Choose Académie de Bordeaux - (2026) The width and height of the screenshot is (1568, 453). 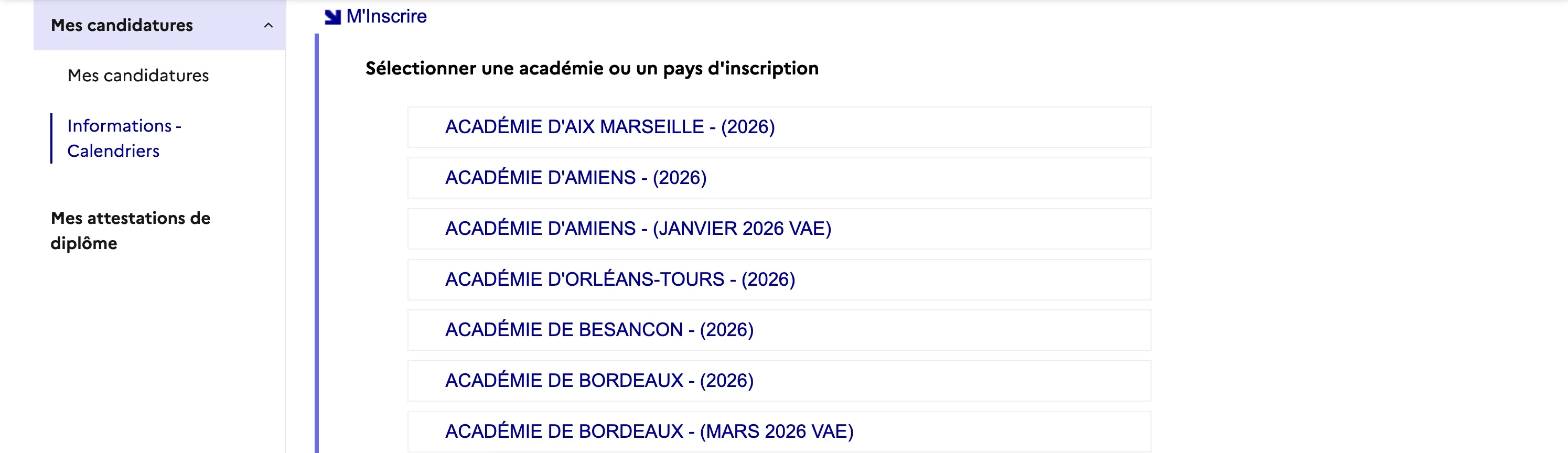pos(599,381)
